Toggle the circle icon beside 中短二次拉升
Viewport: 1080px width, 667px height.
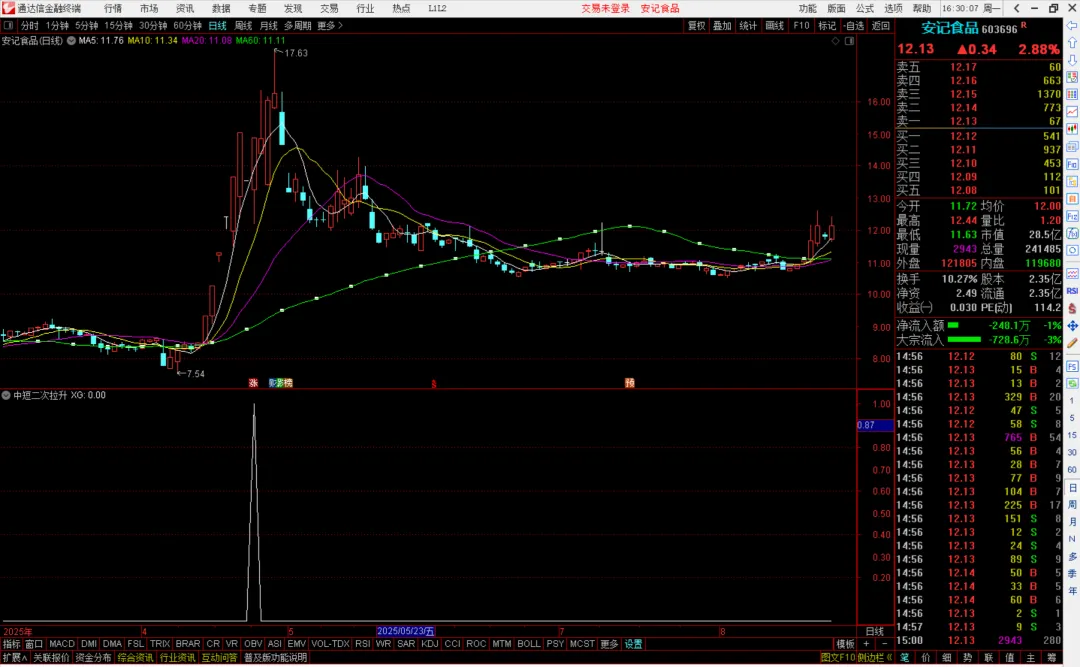(x=6, y=396)
